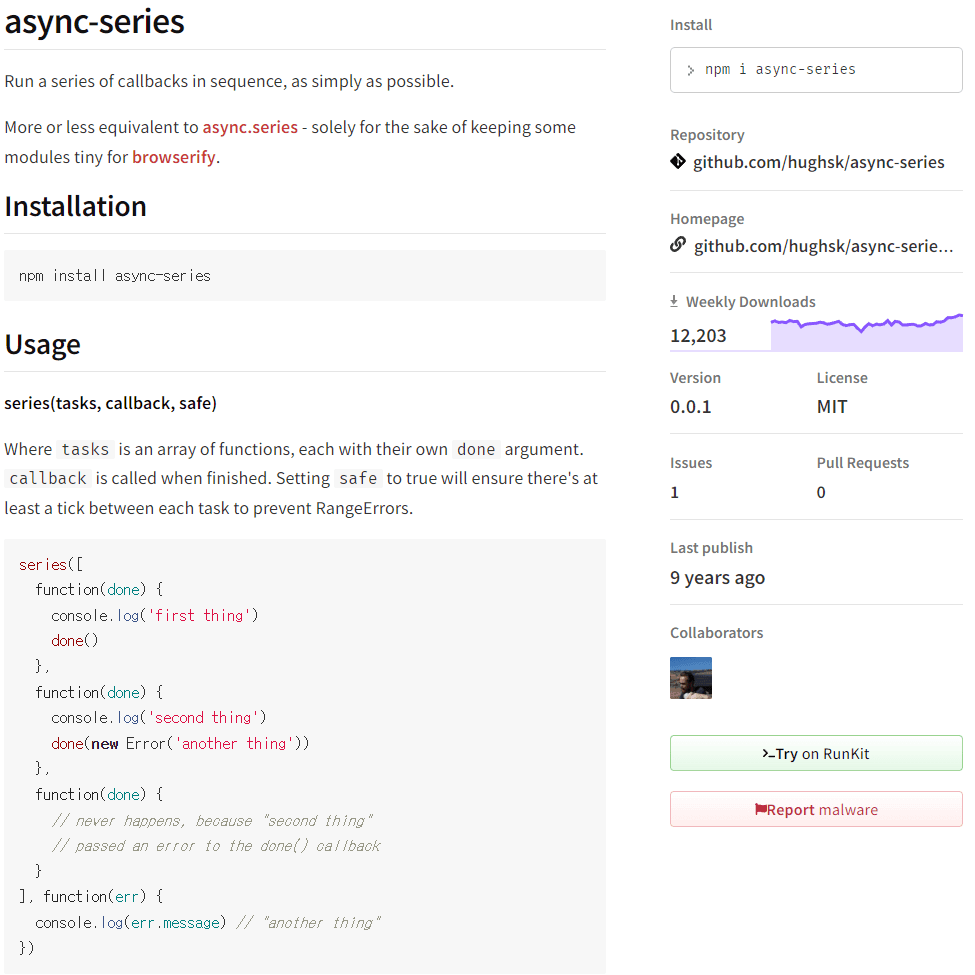The image size is (975, 975).
Task: Open the truncated homepage github link
Action: [823, 246]
